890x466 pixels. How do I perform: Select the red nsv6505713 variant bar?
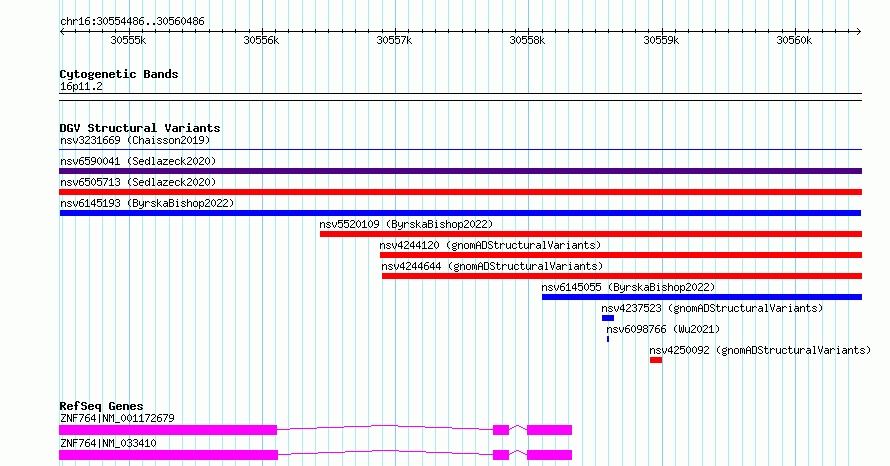click(x=460, y=192)
